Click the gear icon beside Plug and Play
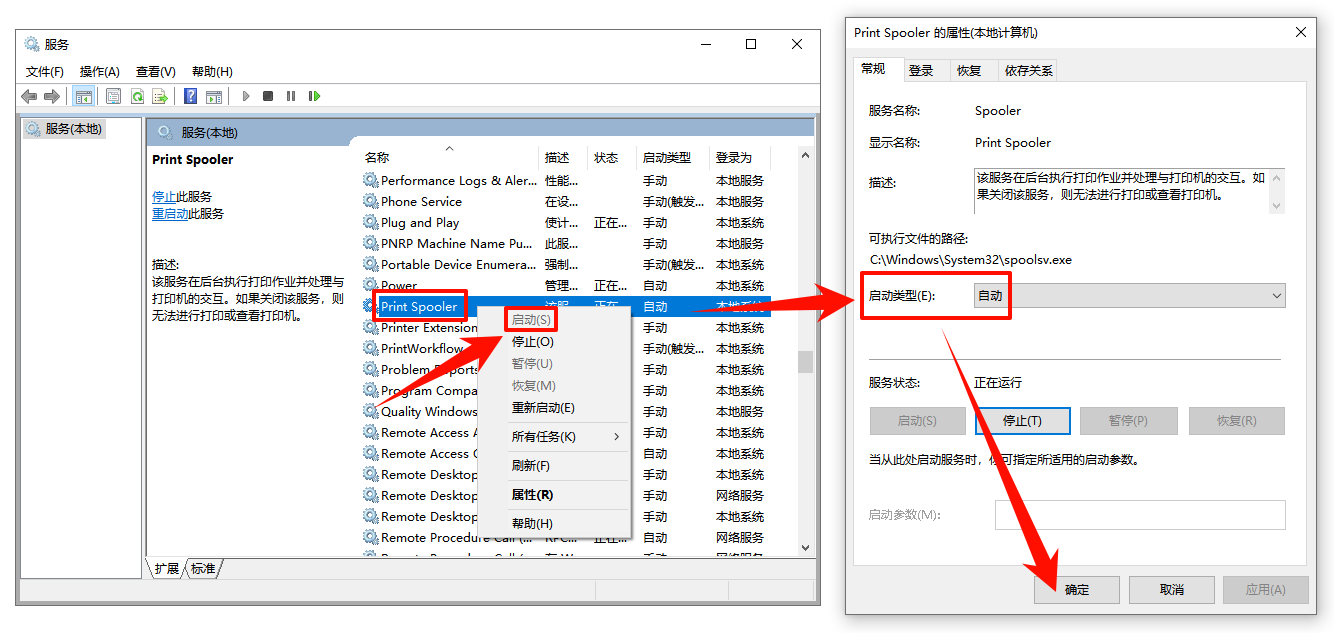 pos(371,222)
